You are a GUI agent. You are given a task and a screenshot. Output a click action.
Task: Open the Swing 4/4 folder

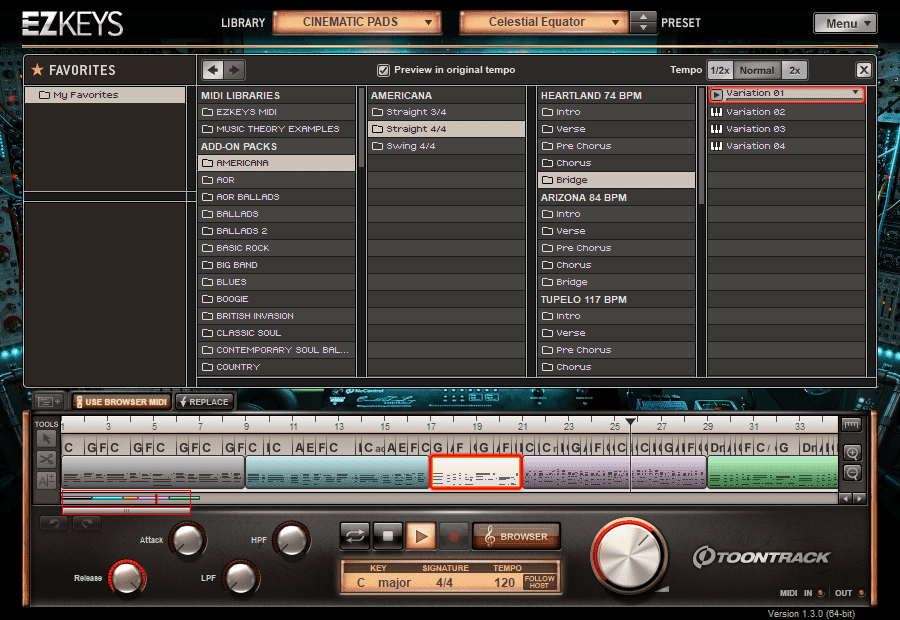coord(447,146)
